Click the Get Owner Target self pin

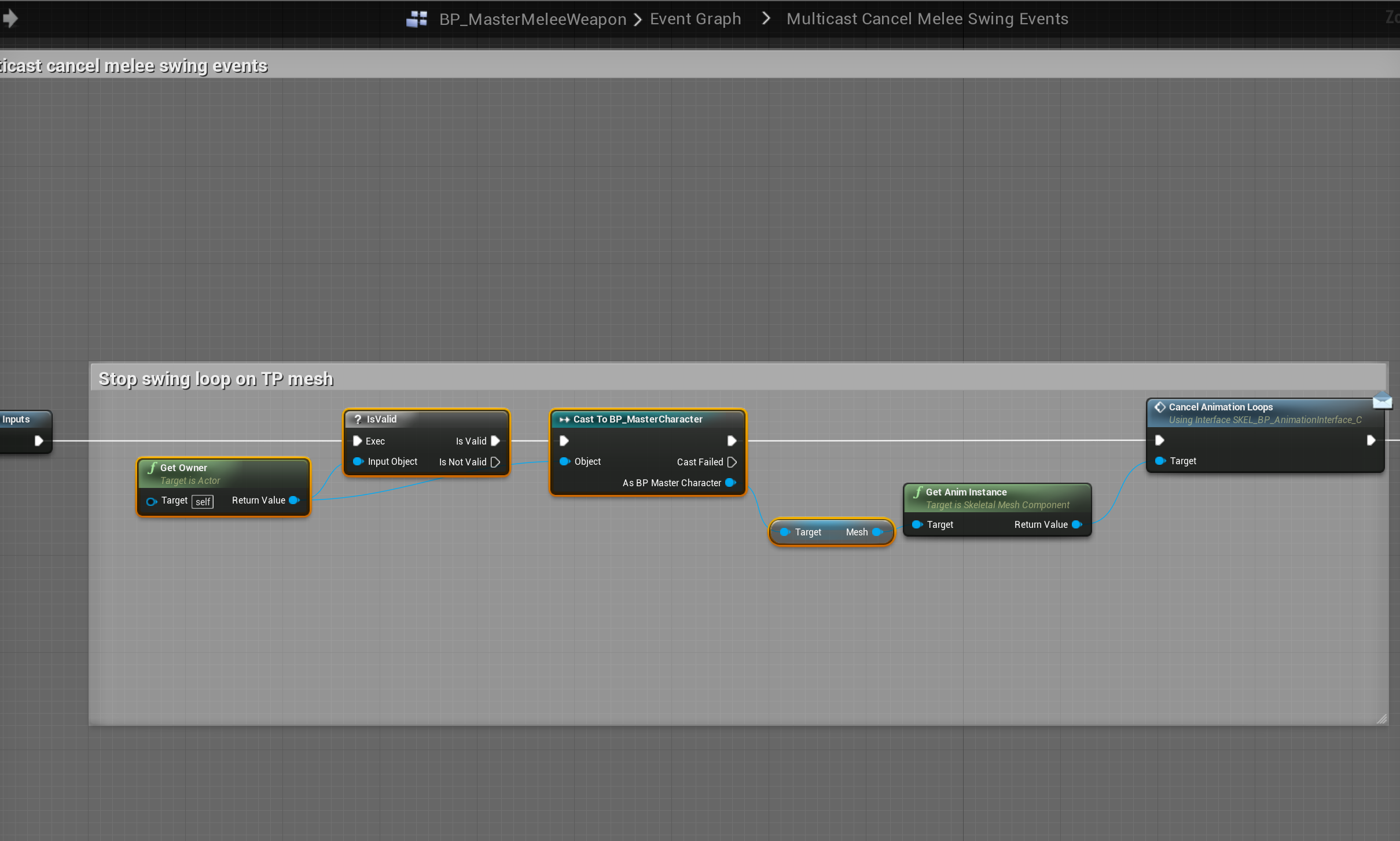pos(152,501)
